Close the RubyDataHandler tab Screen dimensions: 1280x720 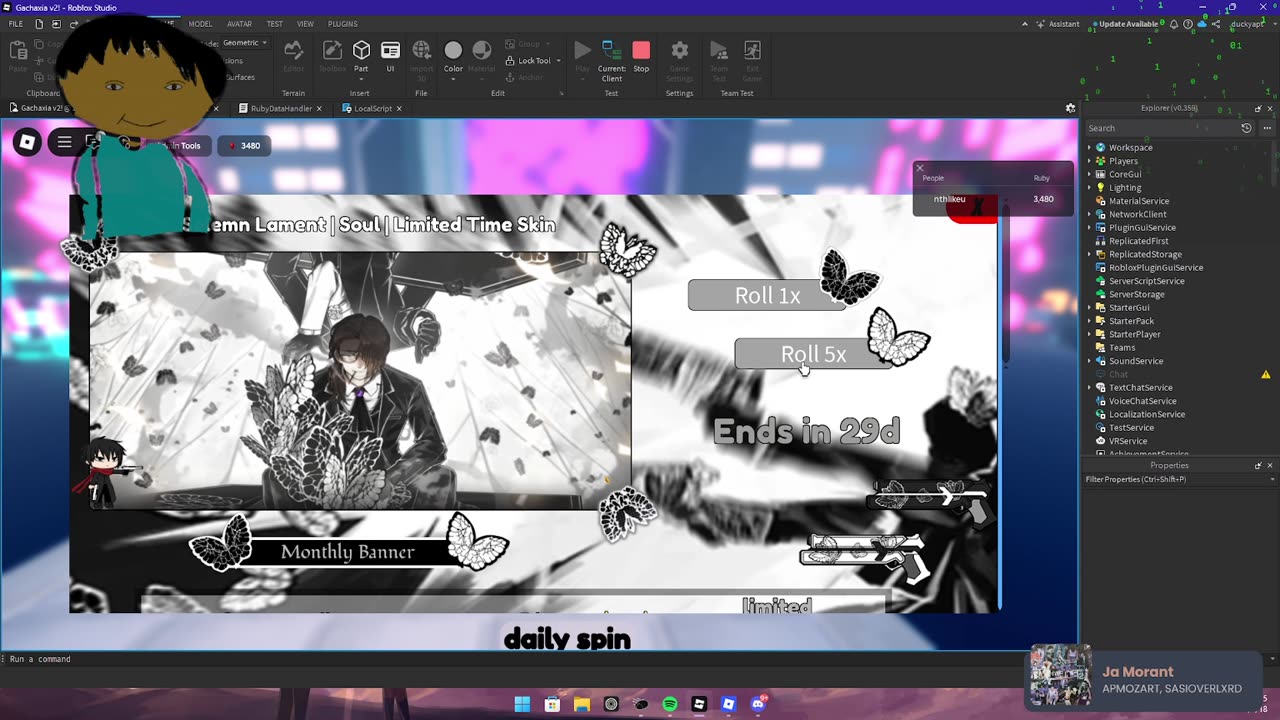tap(319, 108)
